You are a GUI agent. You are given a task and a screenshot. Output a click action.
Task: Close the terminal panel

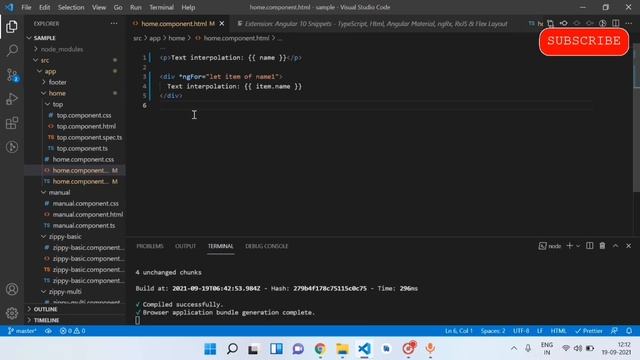(x=629, y=246)
